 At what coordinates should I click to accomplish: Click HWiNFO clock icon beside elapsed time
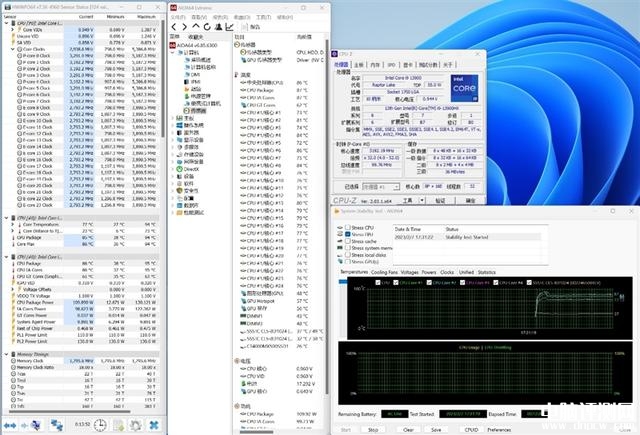point(100,425)
